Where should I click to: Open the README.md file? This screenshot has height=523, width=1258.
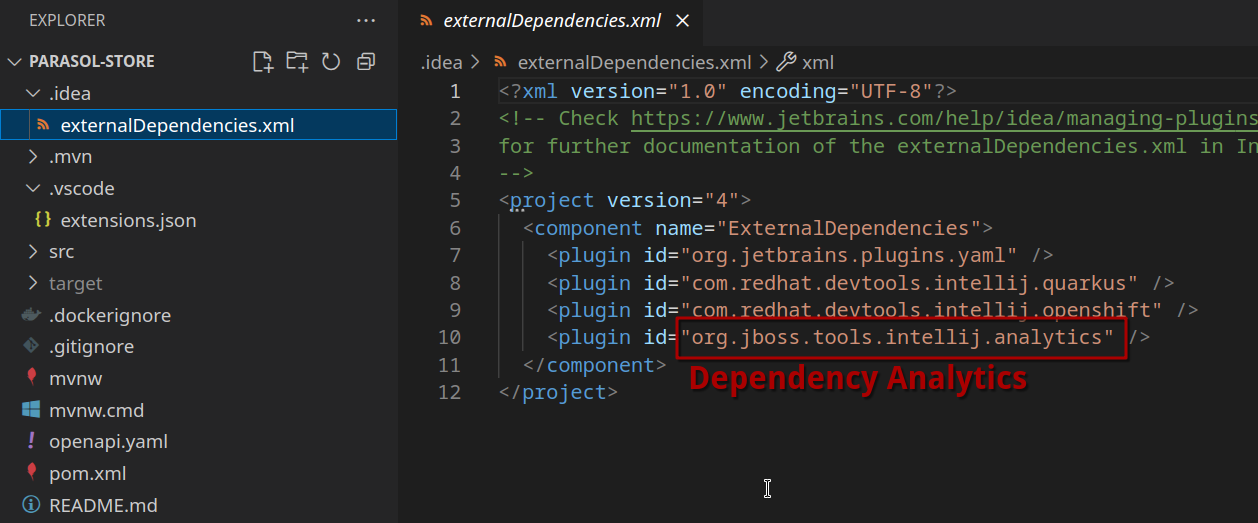click(x=103, y=505)
